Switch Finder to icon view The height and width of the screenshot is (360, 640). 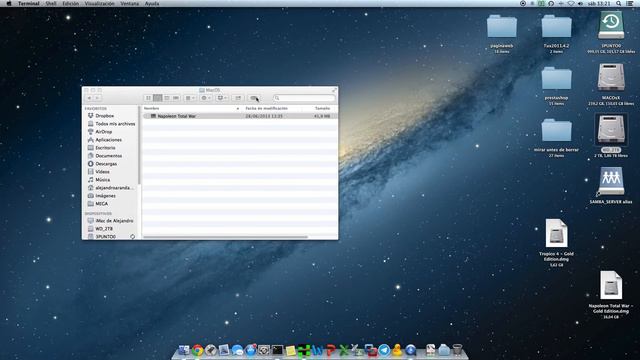pyautogui.click(x=148, y=98)
